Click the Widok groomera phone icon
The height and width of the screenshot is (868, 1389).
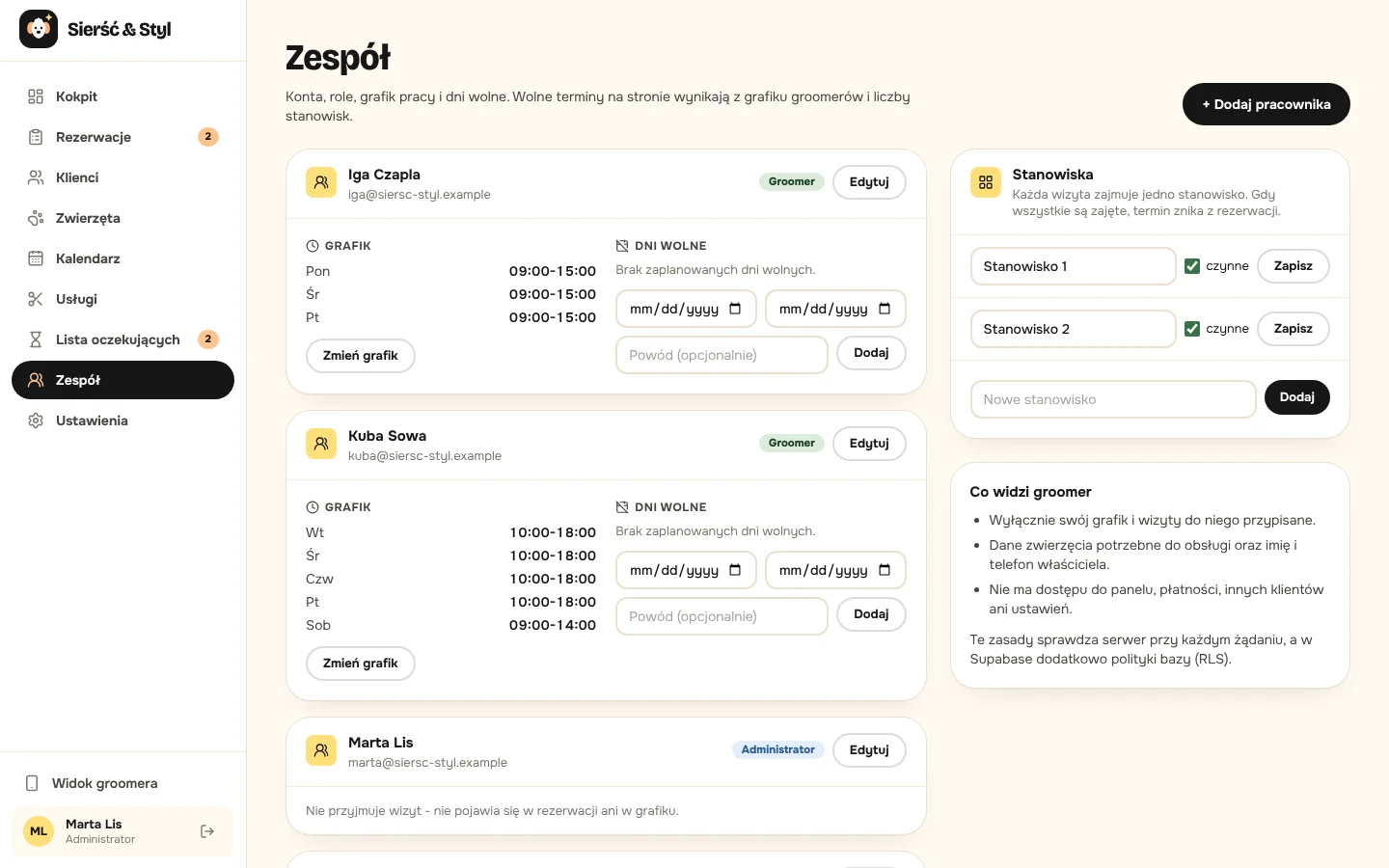32,783
